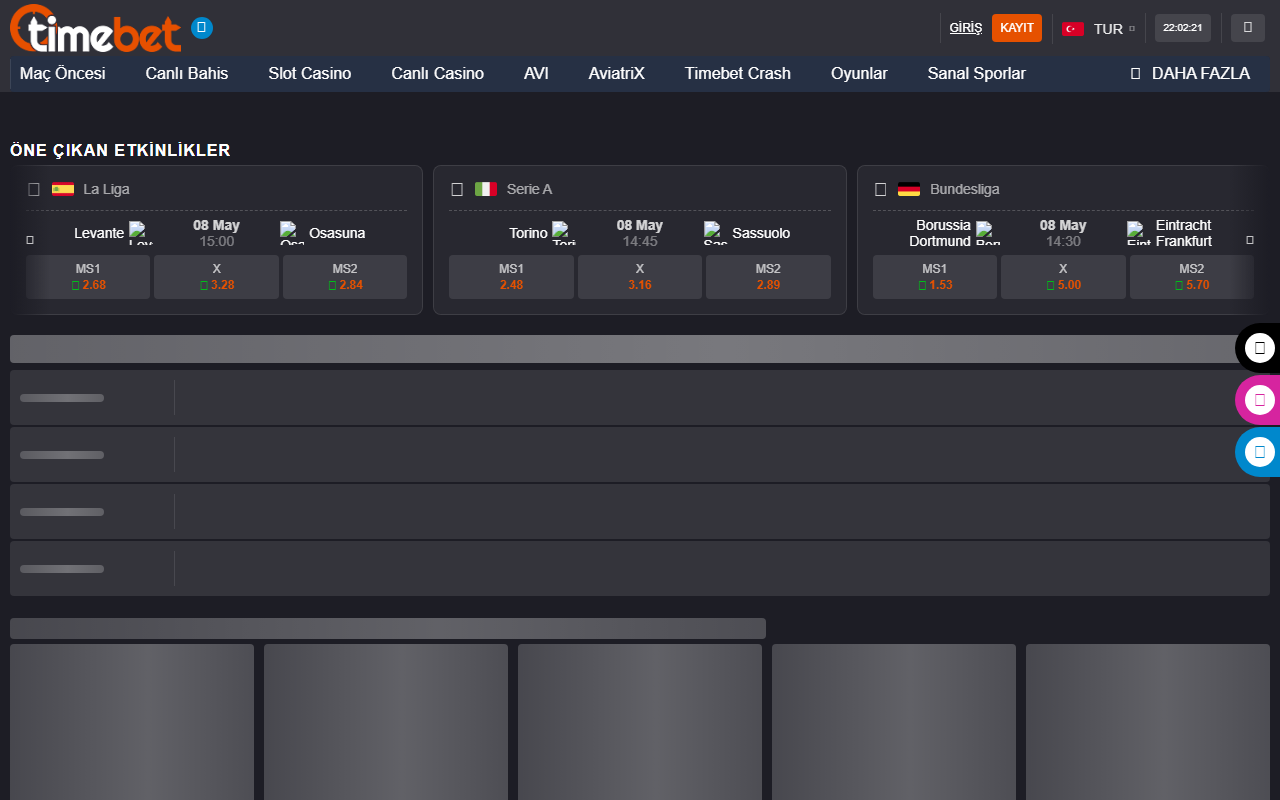1280x800 pixels.
Task: Click the Italy flag in Serie A card
Action: point(486,189)
